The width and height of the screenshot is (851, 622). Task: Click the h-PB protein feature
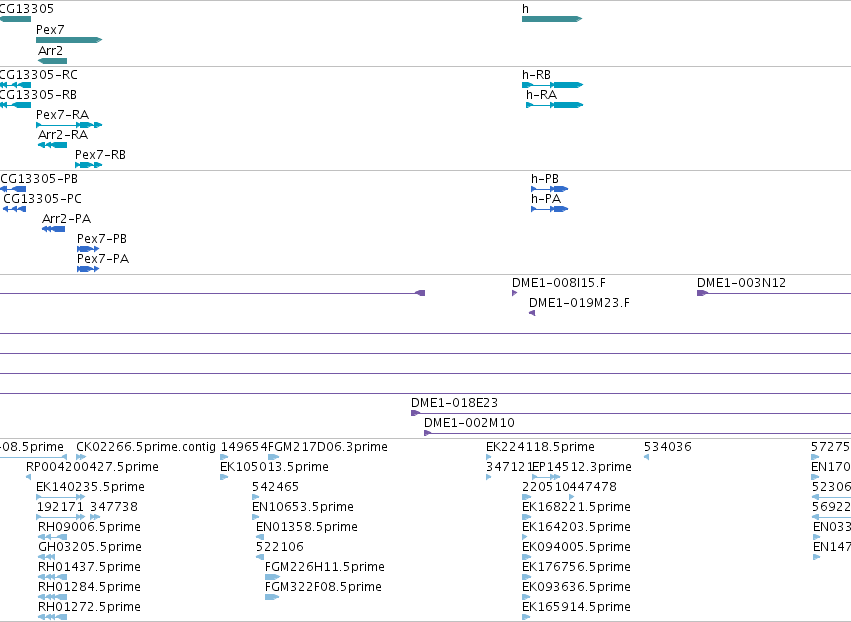tap(549, 189)
